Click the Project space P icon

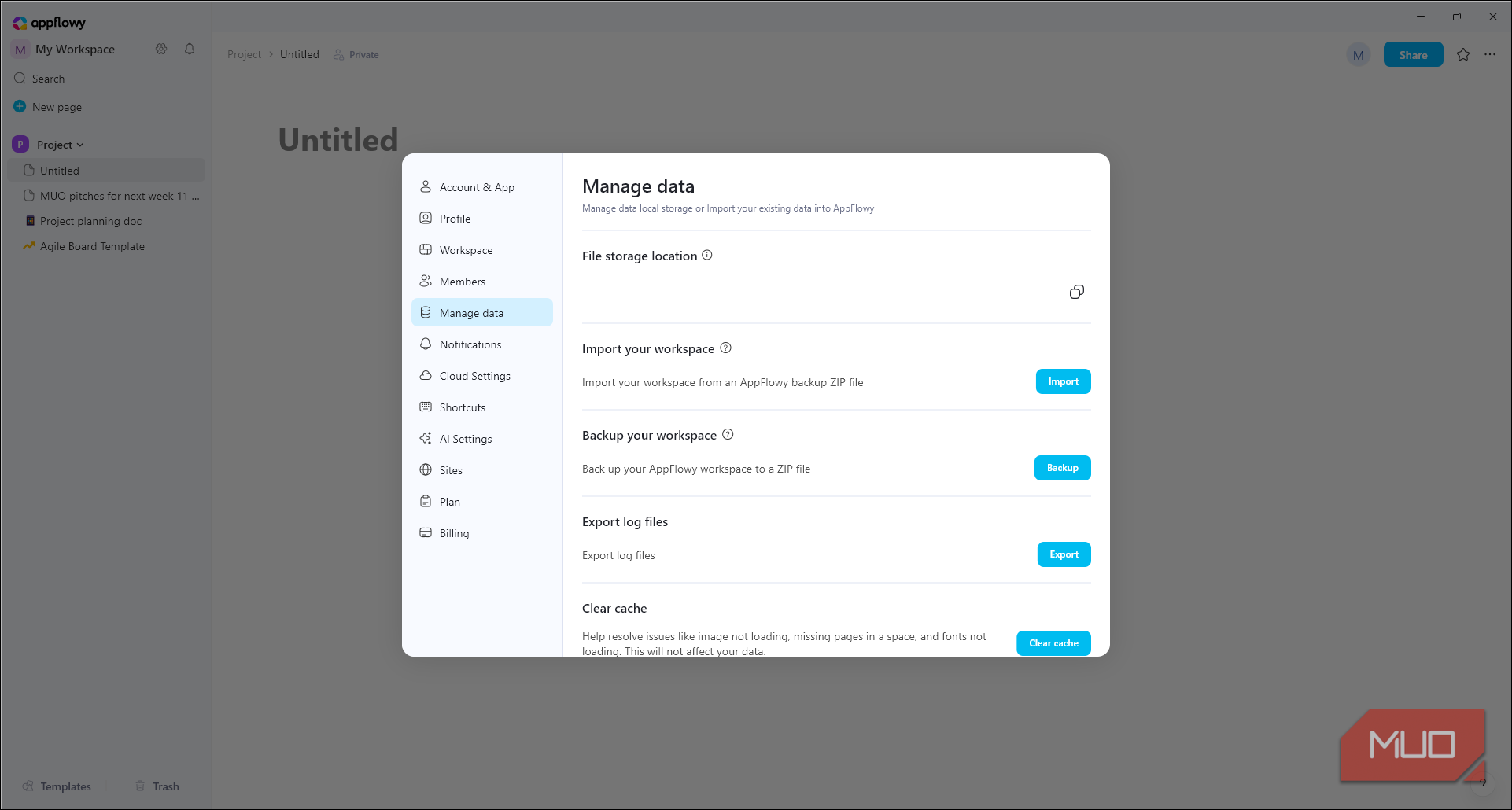pos(20,145)
